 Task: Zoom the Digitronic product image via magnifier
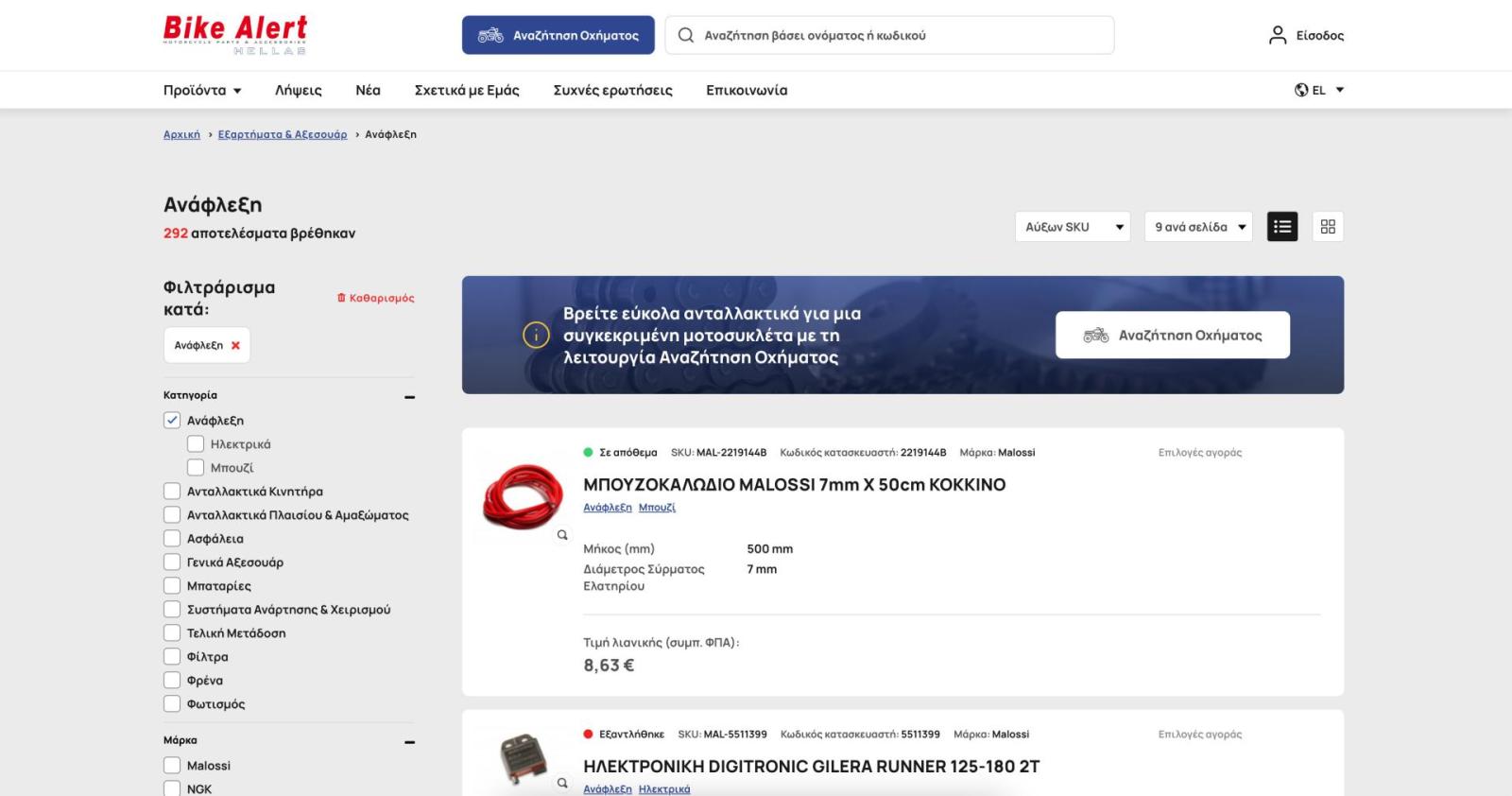point(562,783)
